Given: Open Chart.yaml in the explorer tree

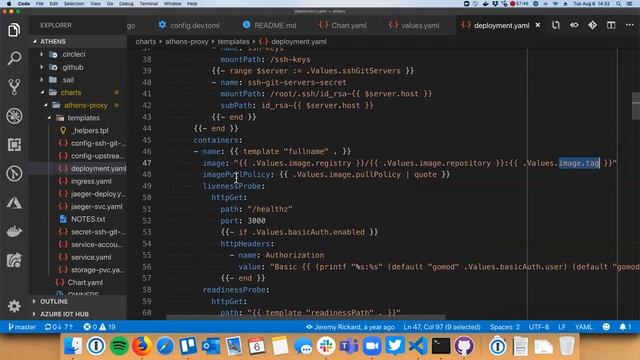Looking at the screenshot, I should (85, 282).
